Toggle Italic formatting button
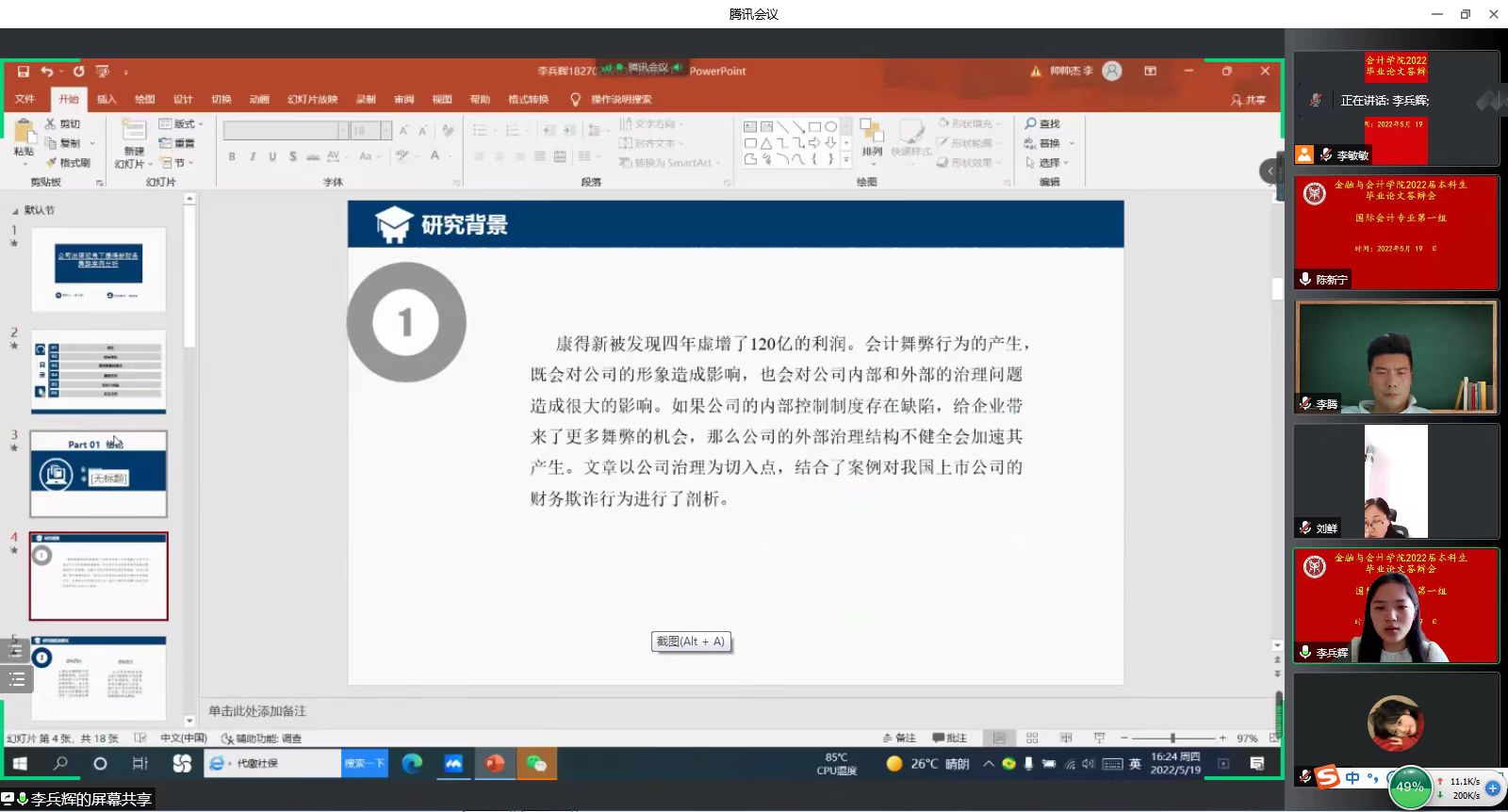The image size is (1508, 812). (253, 156)
